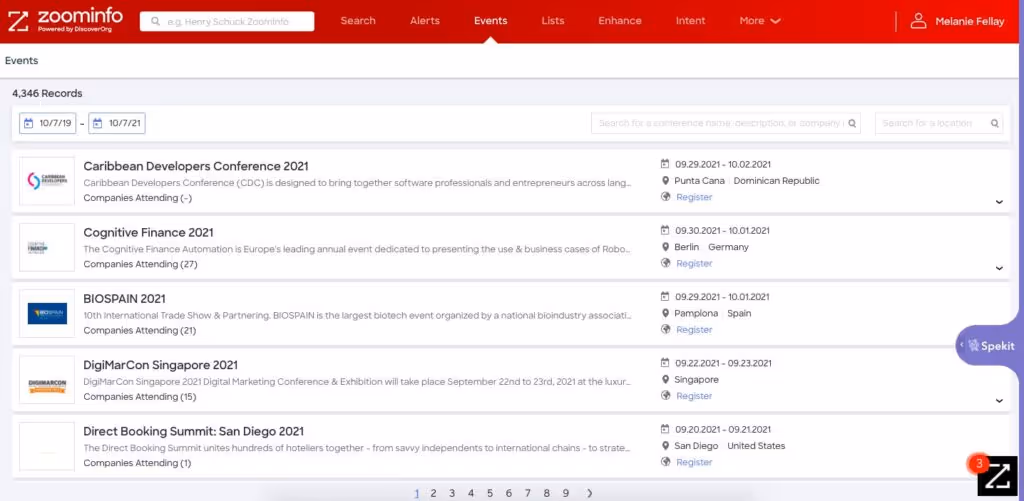The image size is (1024, 501).
Task: Click the BIOSPAIN 2021 event title
Action: pos(124,299)
